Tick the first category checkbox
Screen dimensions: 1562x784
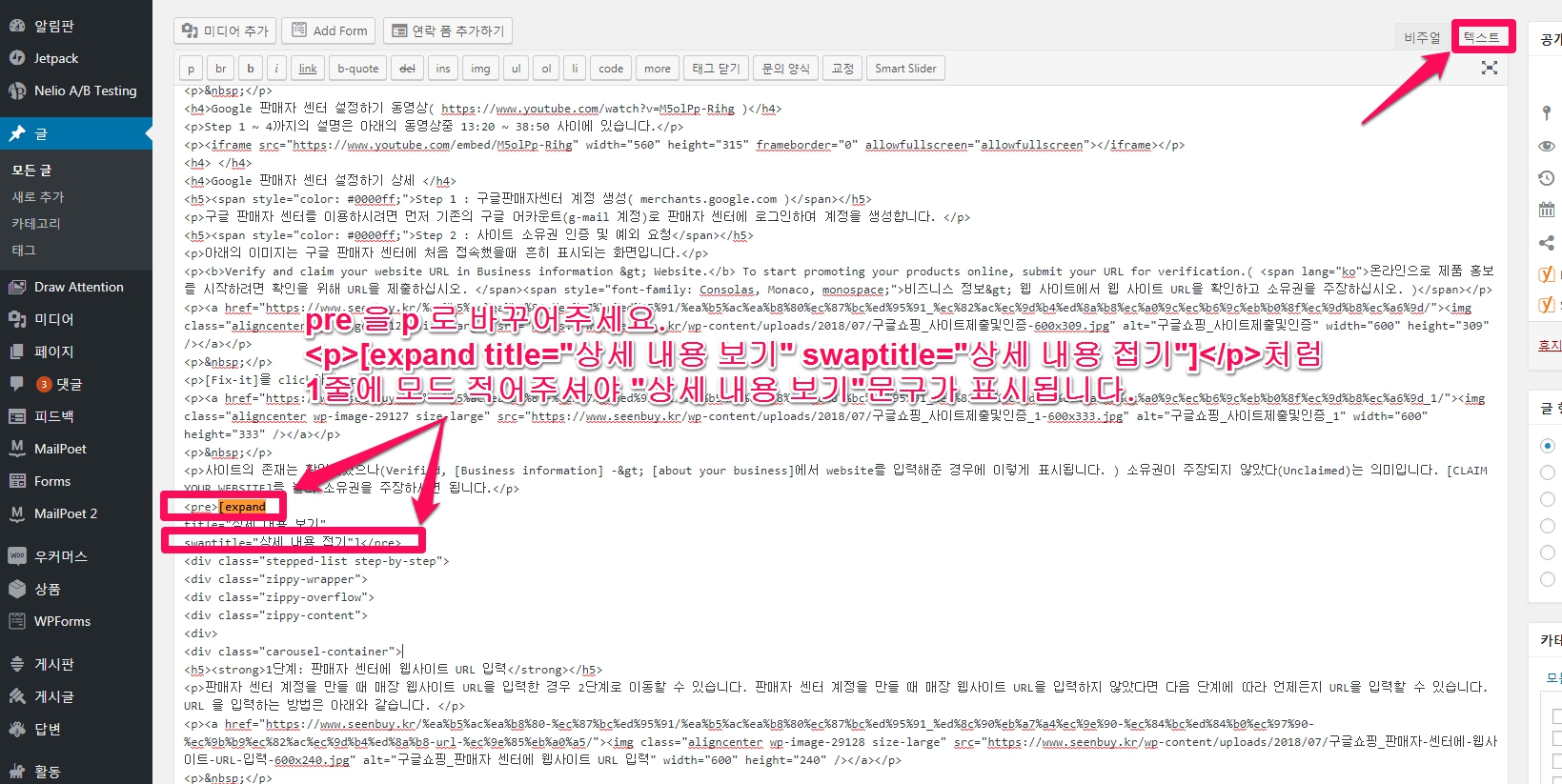pos(1557,715)
